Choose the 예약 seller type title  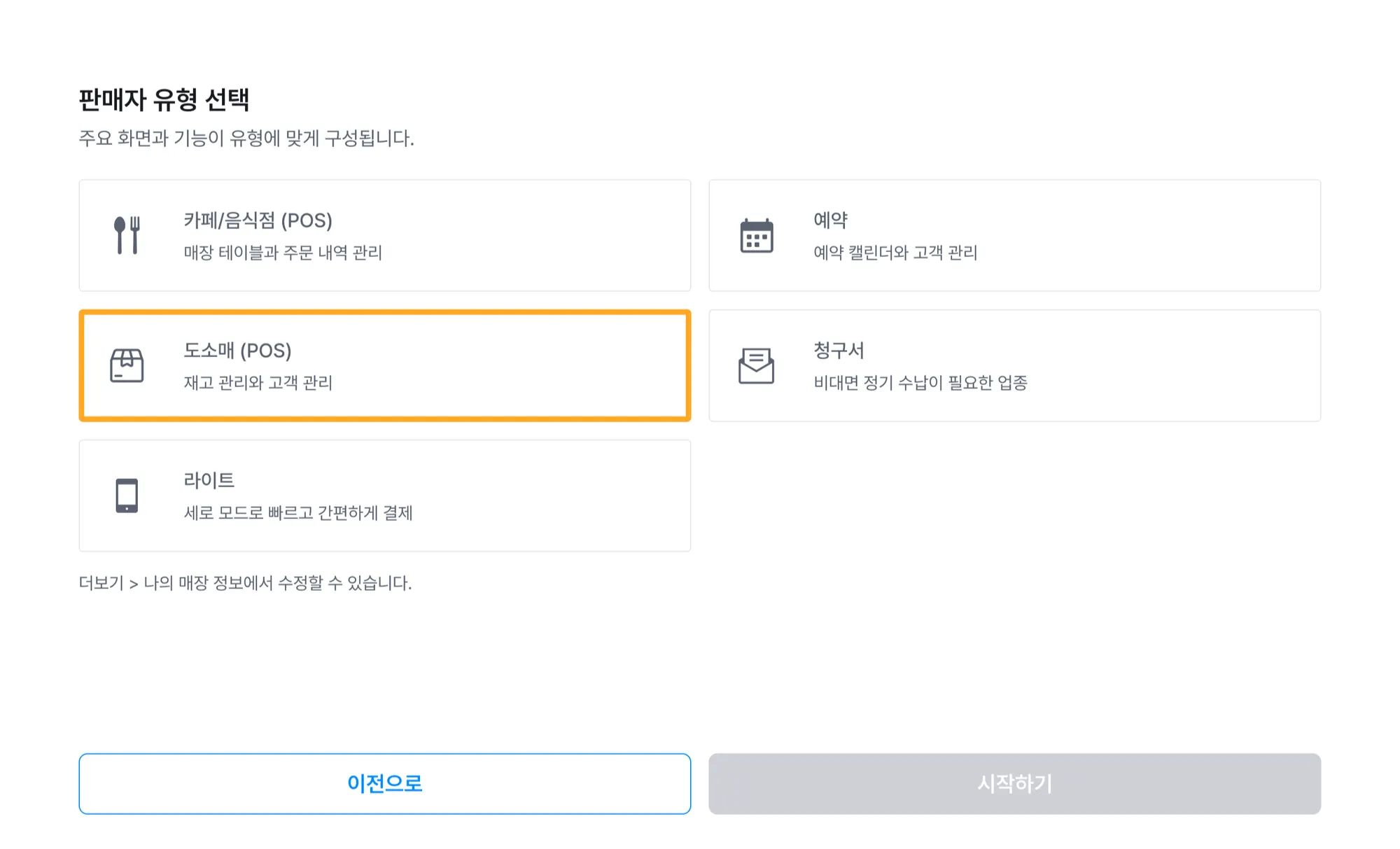(x=830, y=220)
